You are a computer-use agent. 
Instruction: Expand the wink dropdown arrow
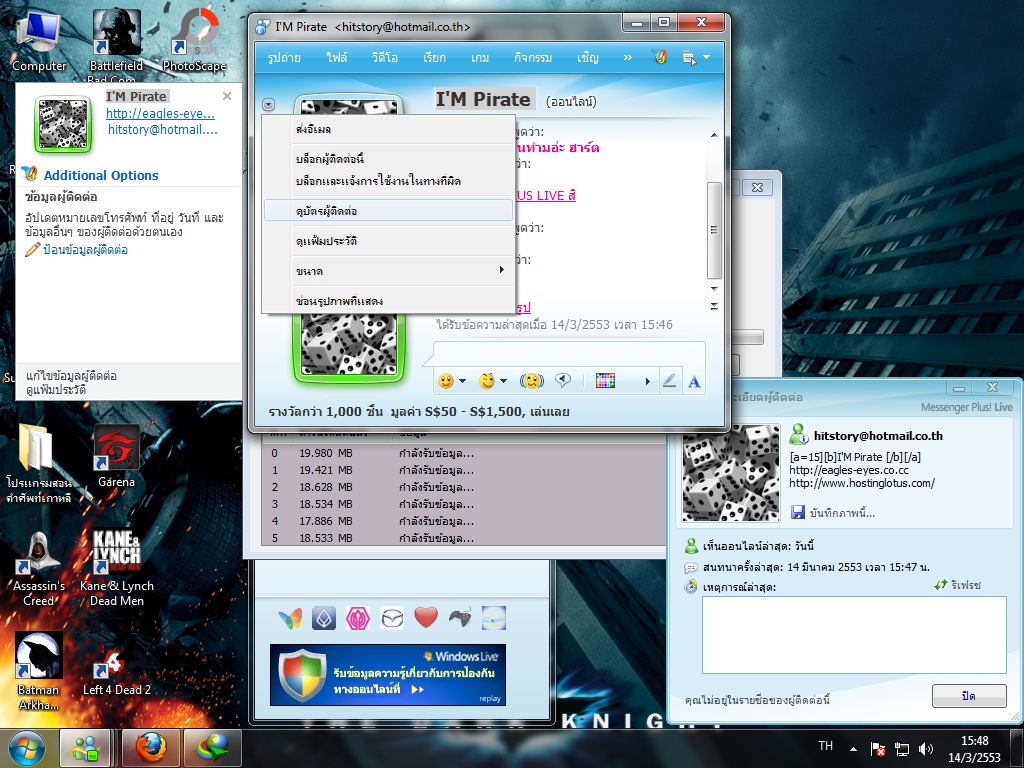click(x=503, y=381)
